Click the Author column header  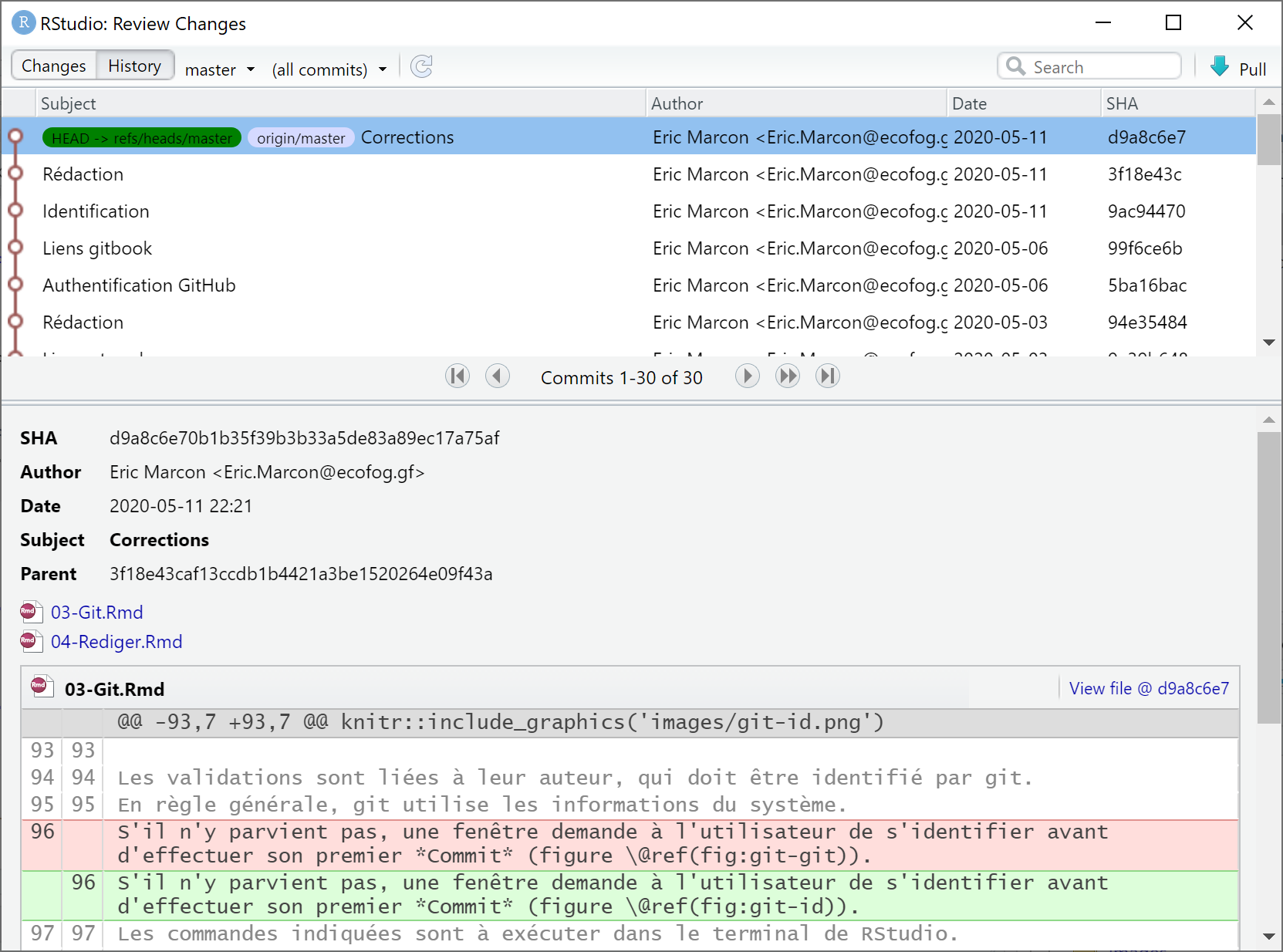tap(796, 103)
